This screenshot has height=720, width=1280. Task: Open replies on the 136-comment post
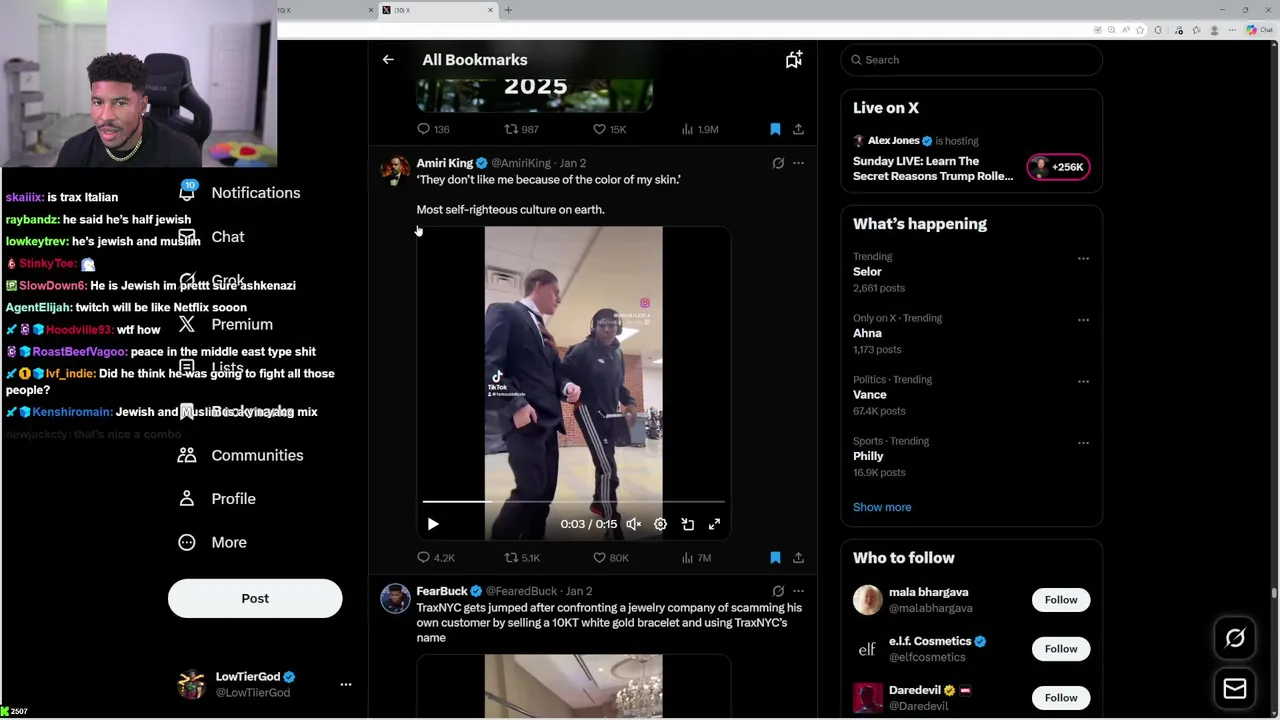tap(433, 129)
